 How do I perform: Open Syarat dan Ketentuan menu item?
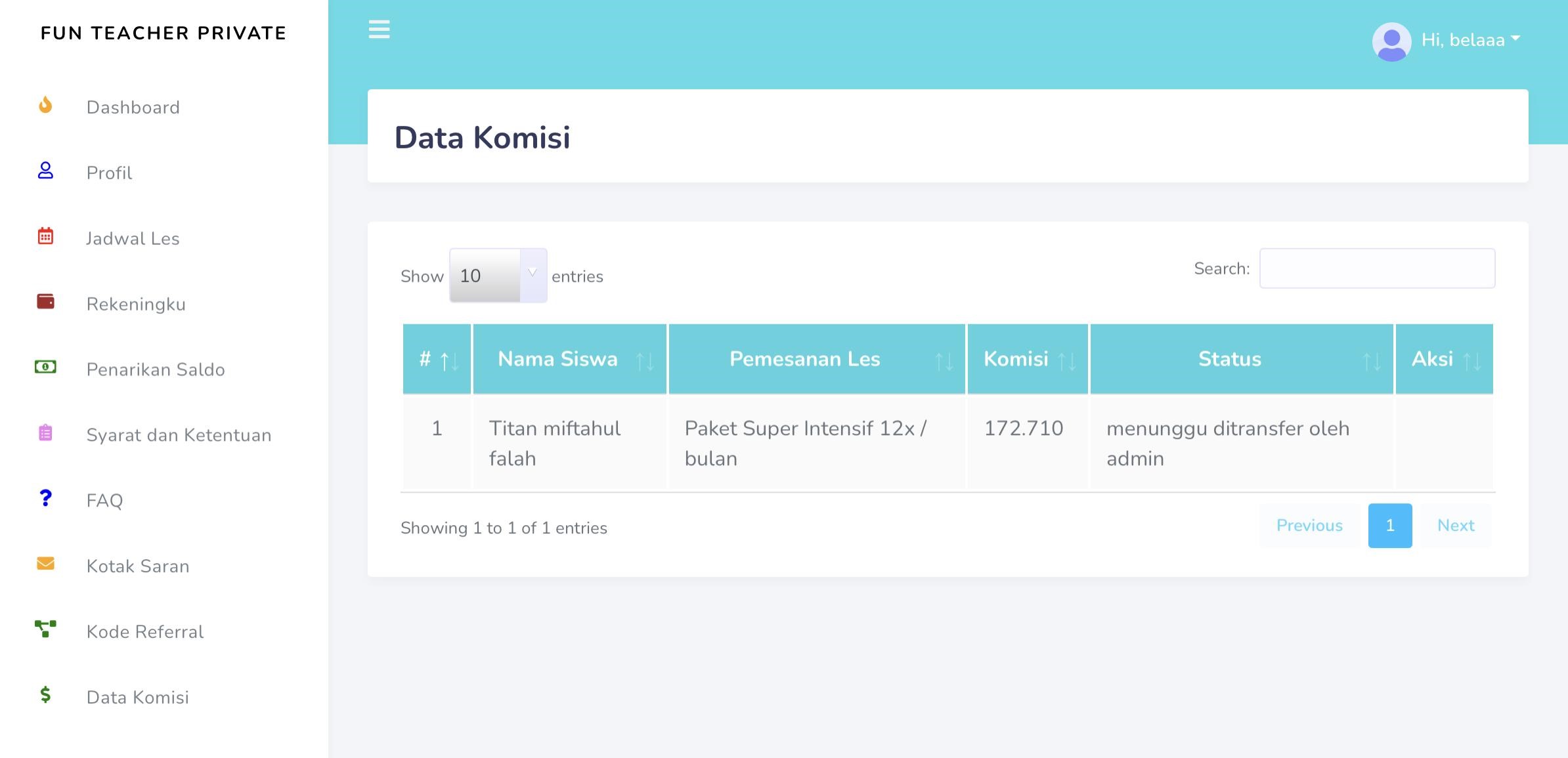click(x=179, y=435)
